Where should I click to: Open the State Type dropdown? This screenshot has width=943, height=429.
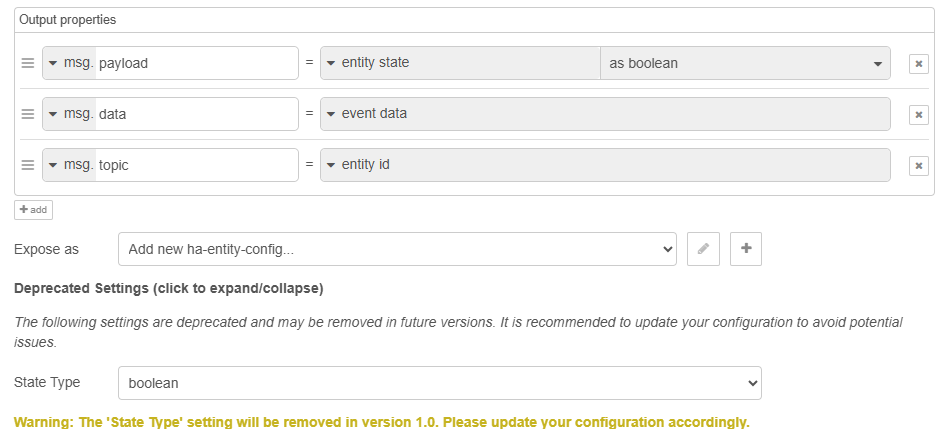(x=439, y=383)
